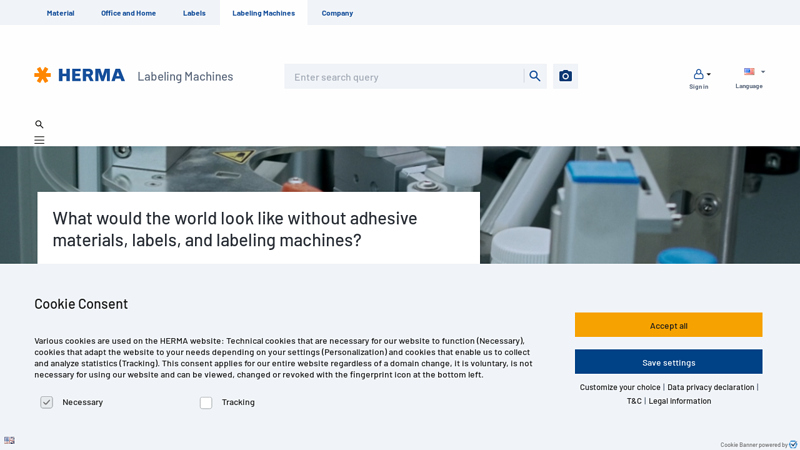The height and width of the screenshot is (450, 800).
Task: Select the Labels tab
Action: (194, 13)
